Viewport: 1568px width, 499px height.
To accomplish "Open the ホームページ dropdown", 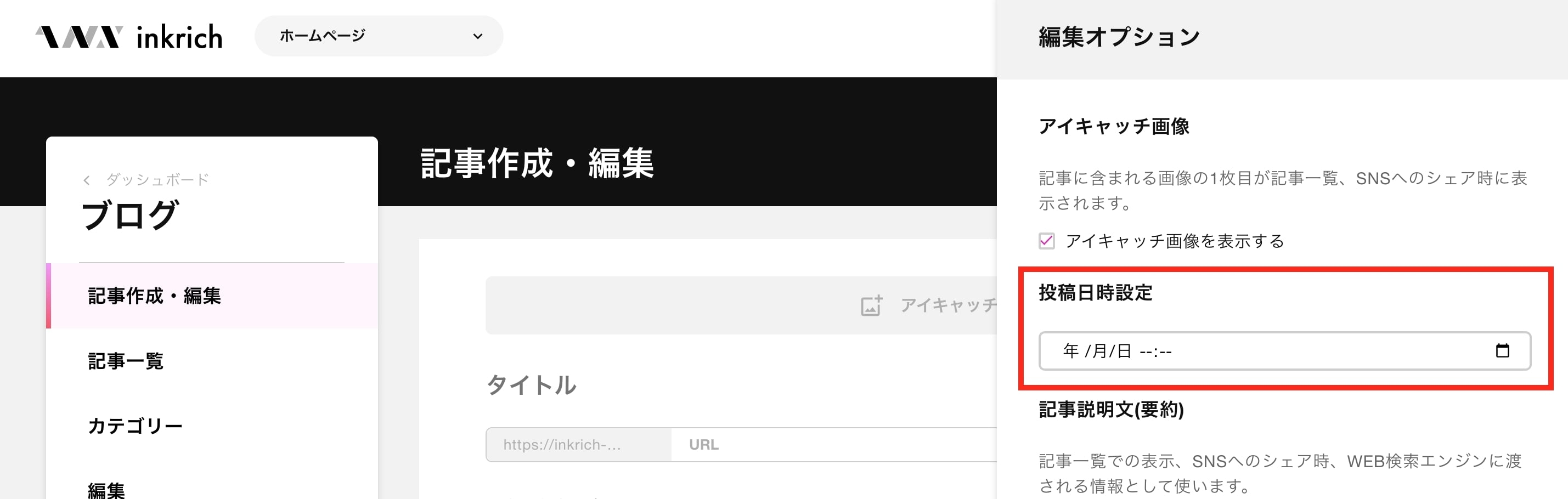I will click(x=379, y=36).
